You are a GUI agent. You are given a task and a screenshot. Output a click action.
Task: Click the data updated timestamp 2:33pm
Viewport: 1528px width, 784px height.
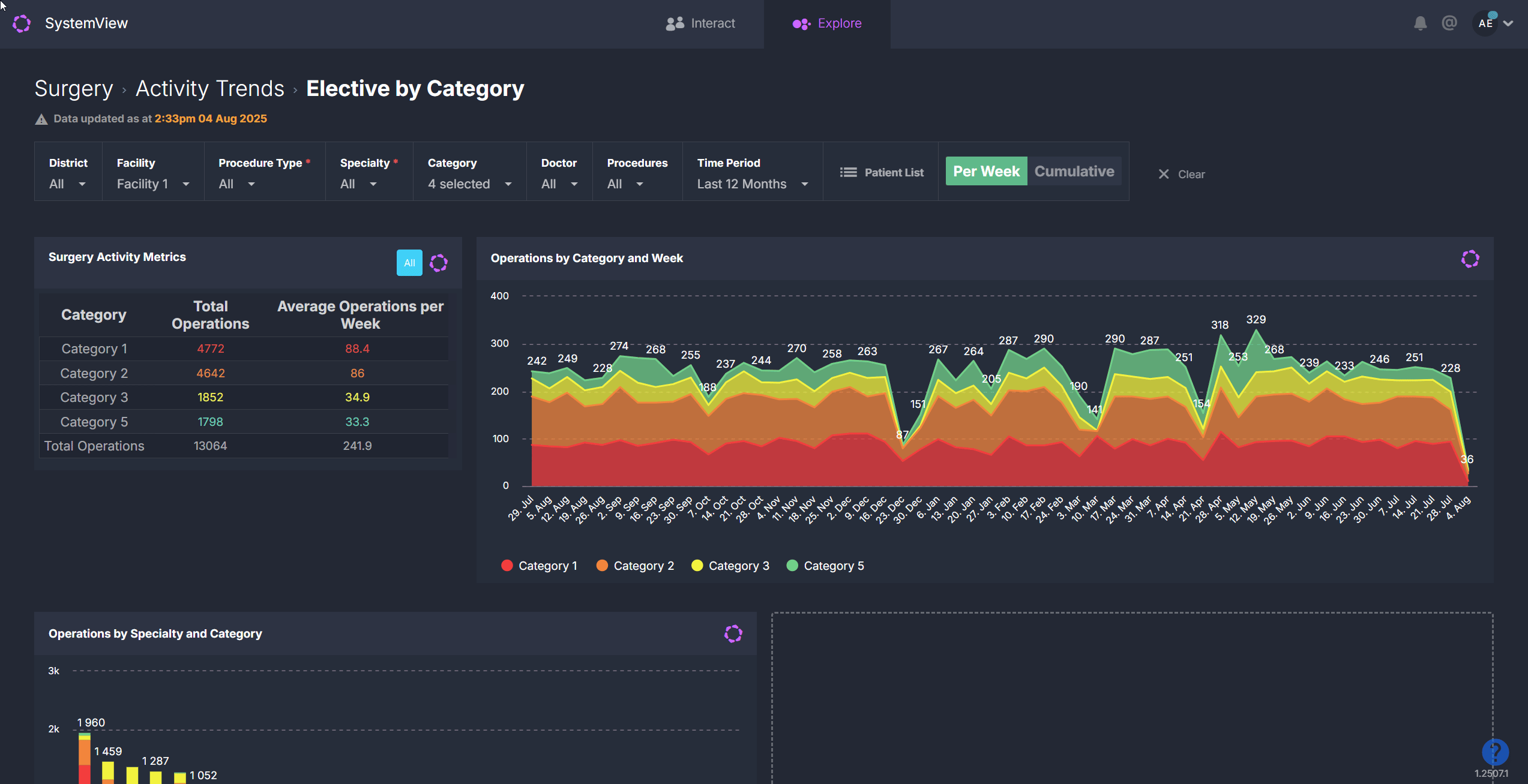[x=211, y=119]
